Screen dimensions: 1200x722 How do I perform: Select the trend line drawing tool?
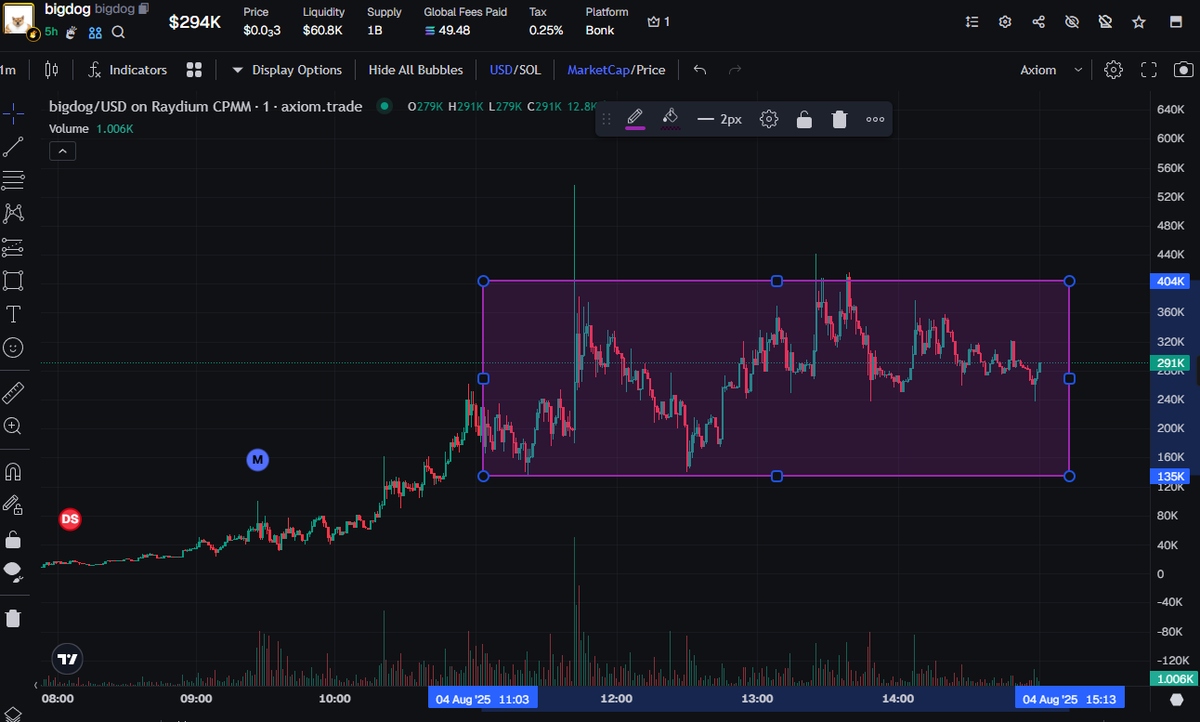tap(13, 147)
